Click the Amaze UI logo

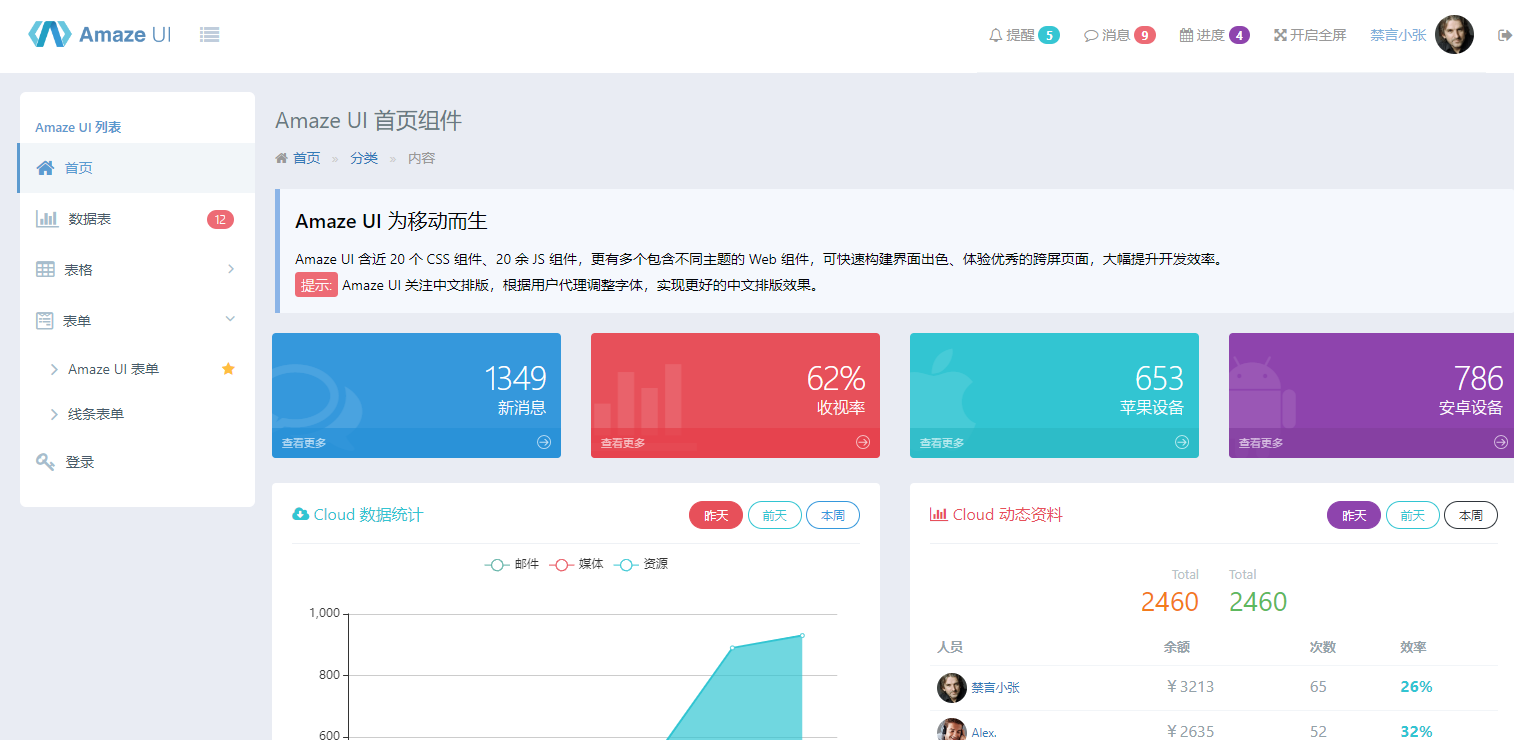click(100, 34)
